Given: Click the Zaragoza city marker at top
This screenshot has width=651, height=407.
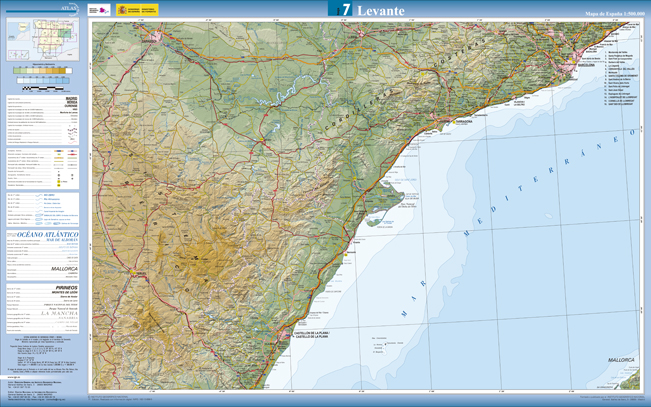Looking at the screenshot, I should [150, 41].
